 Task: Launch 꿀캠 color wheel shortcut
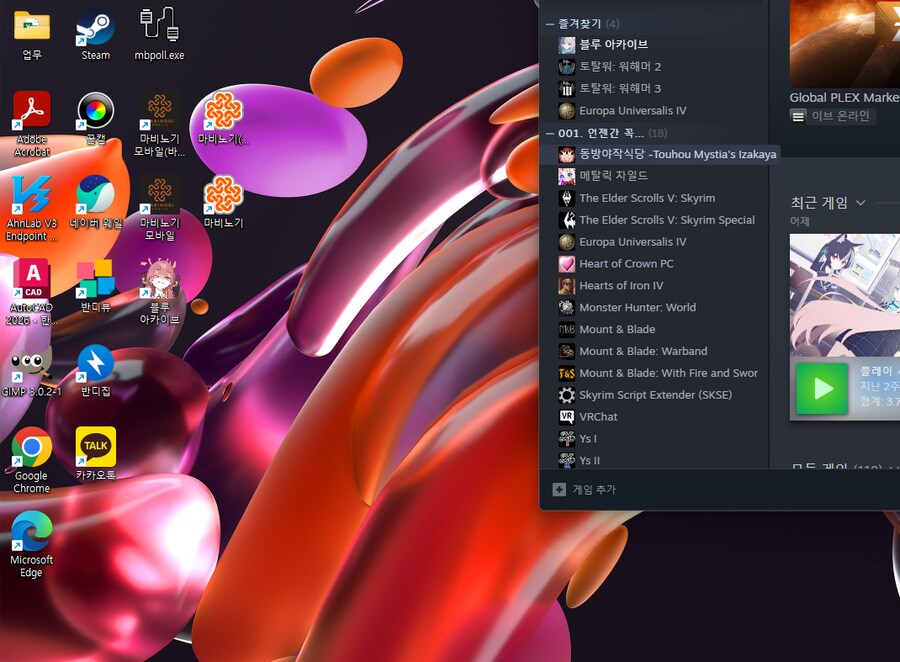pyautogui.click(x=95, y=118)
